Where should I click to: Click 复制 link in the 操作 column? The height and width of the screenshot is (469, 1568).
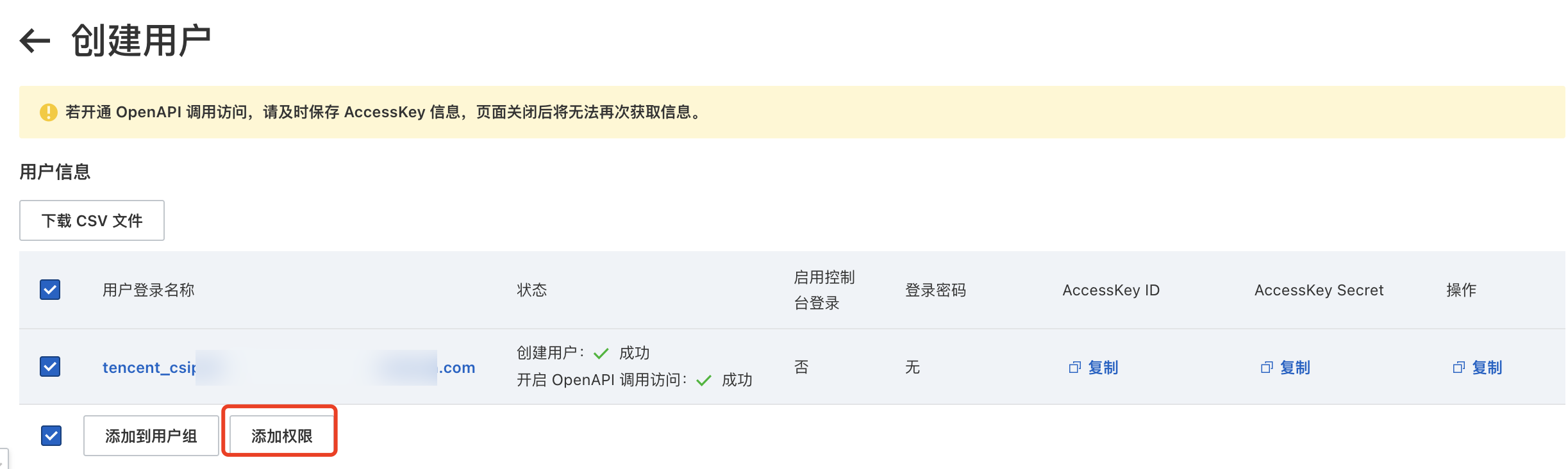[1487, 367]
